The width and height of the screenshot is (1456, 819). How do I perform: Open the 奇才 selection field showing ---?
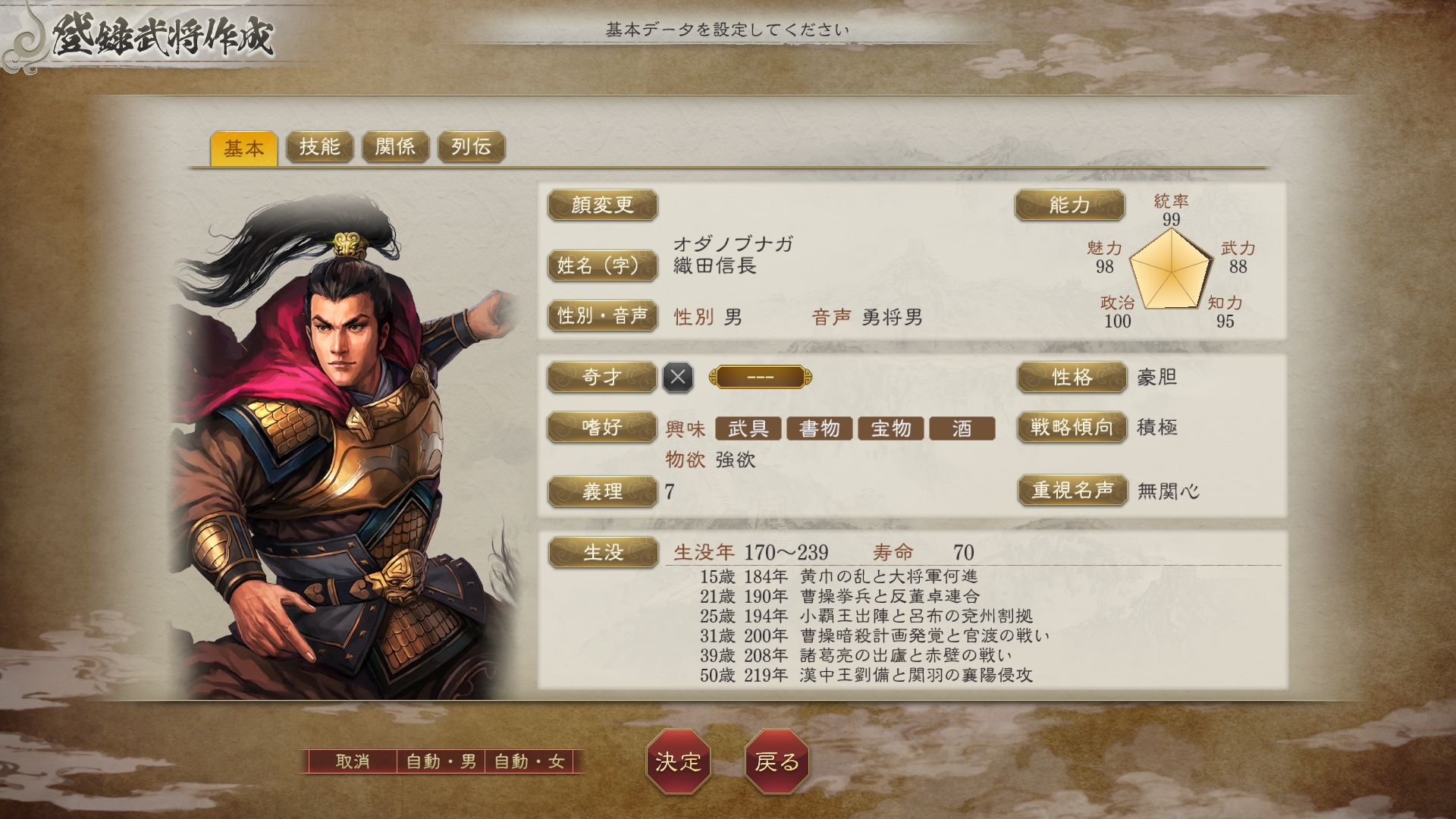point(760,377)
